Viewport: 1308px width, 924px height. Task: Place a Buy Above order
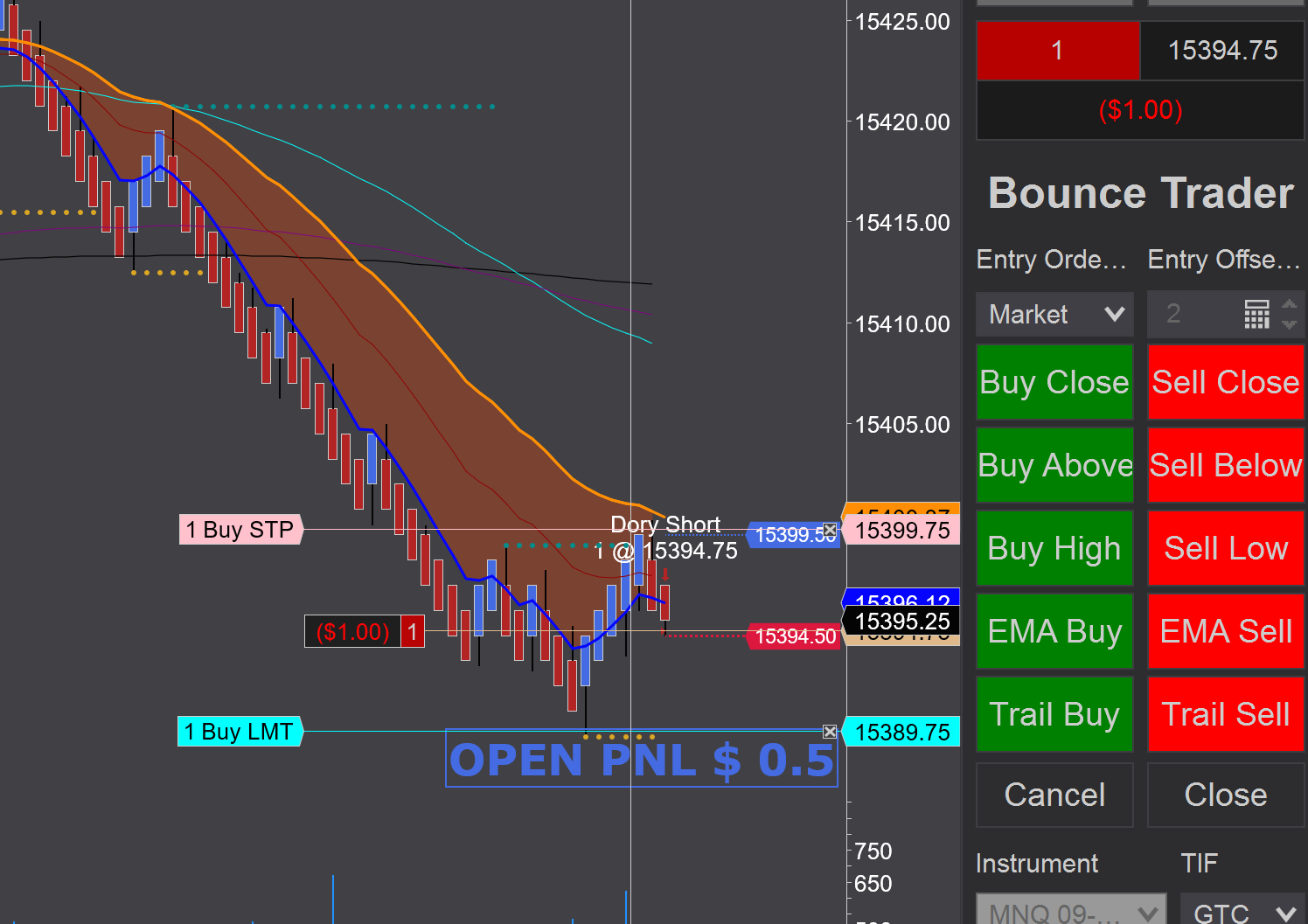(1054, 465)
